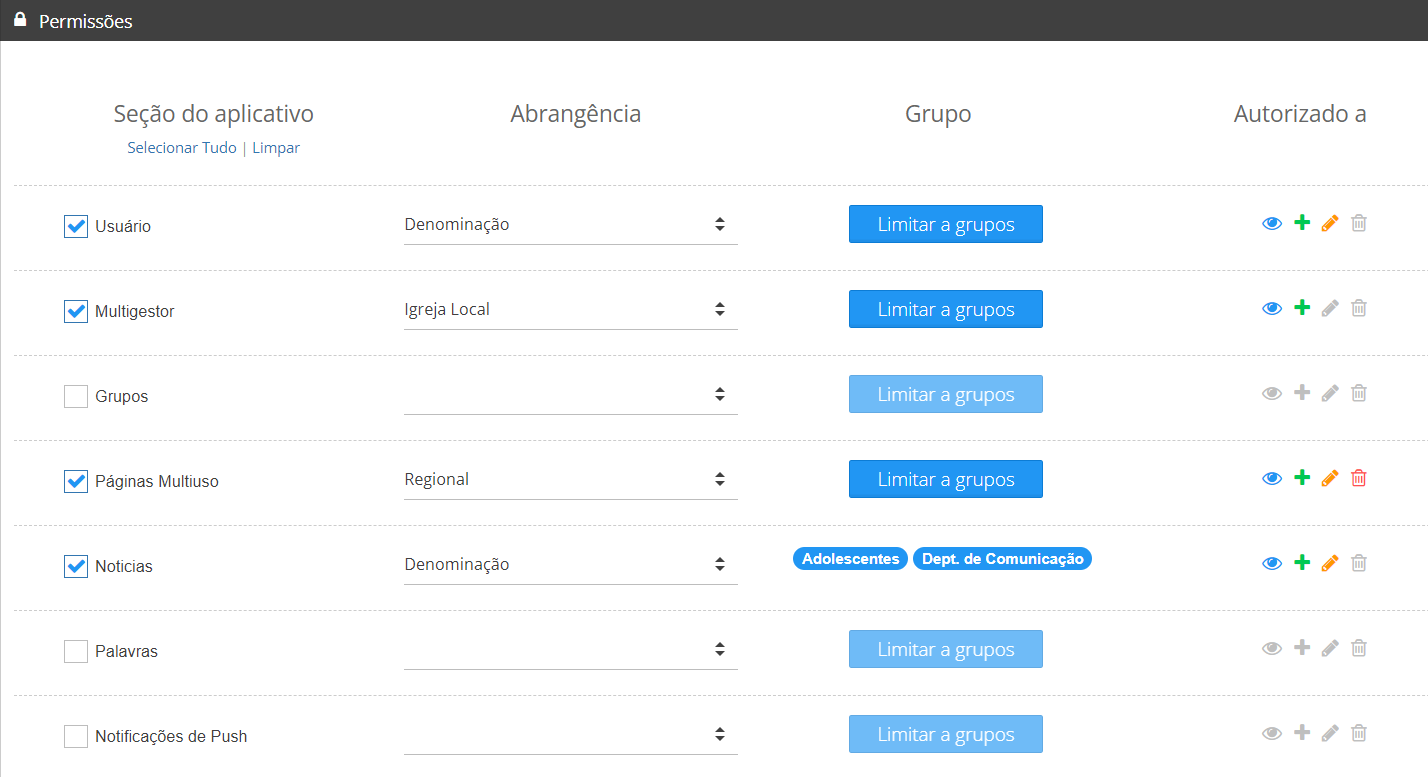Screen dimensions: 1428x777
Task: Toggle add plus icon for Páginas Multiuso
Action: click(1301, 478)
